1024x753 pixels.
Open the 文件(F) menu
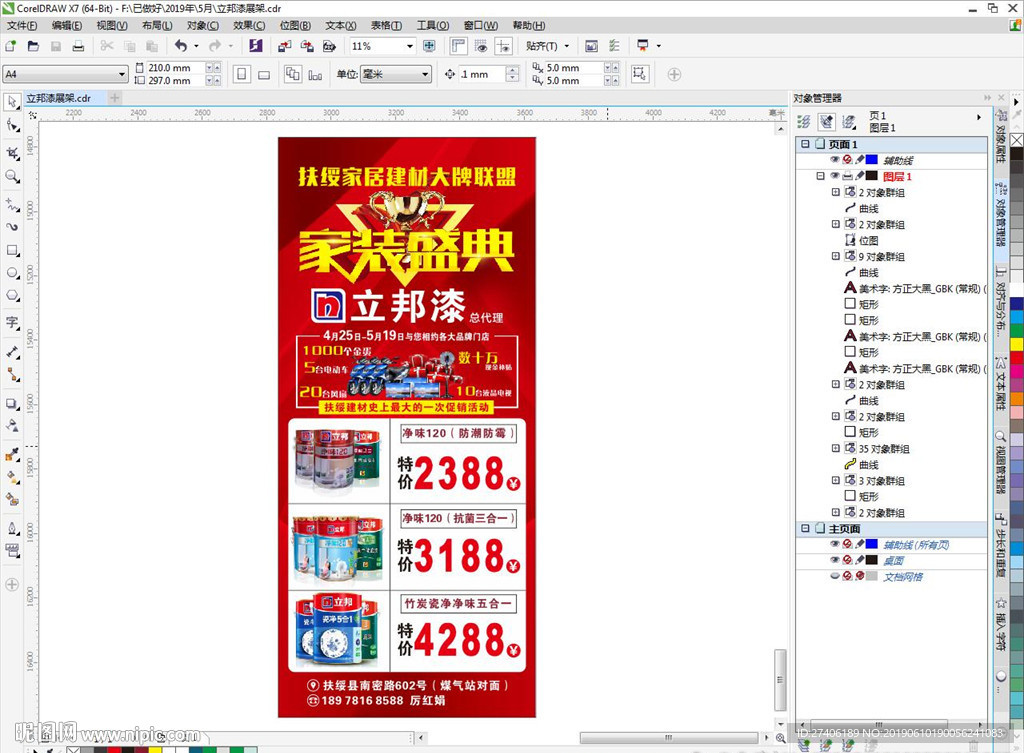pos(22,25)
